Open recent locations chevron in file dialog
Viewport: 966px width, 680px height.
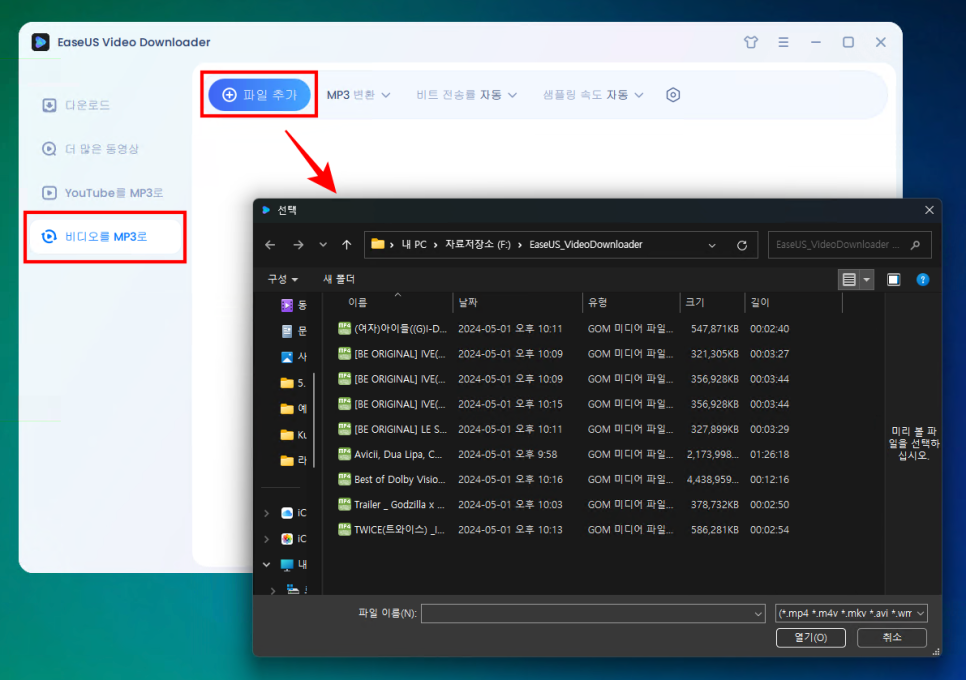click(x=323, y=245)
